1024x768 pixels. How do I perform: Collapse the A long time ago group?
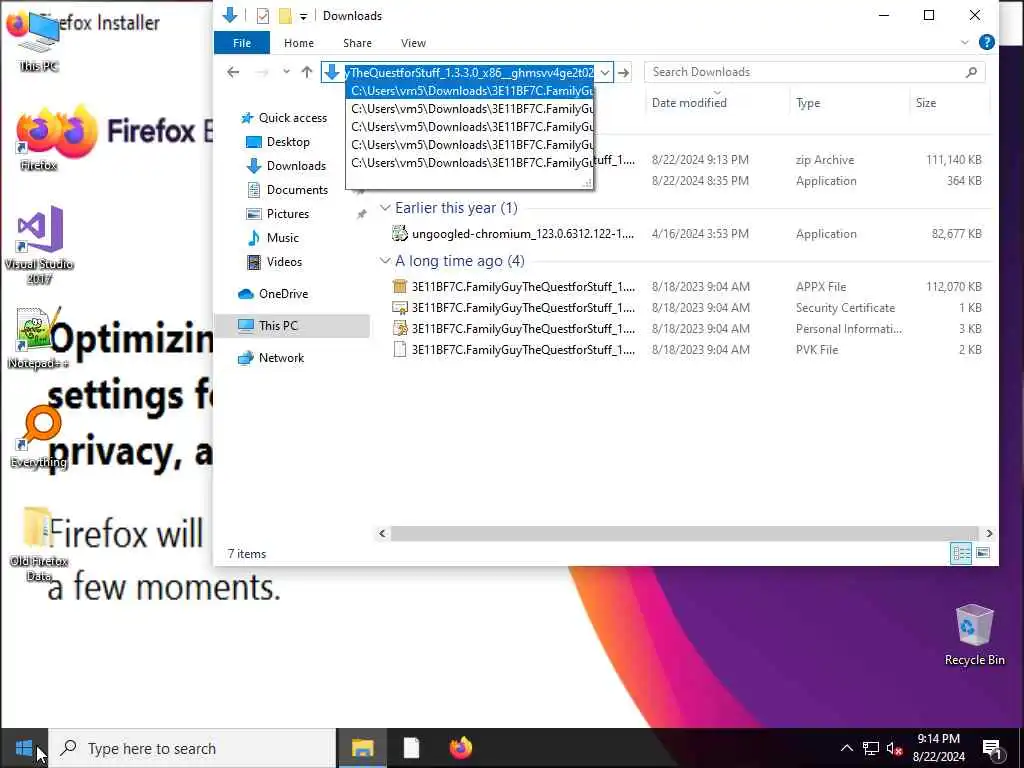[385, 261]
